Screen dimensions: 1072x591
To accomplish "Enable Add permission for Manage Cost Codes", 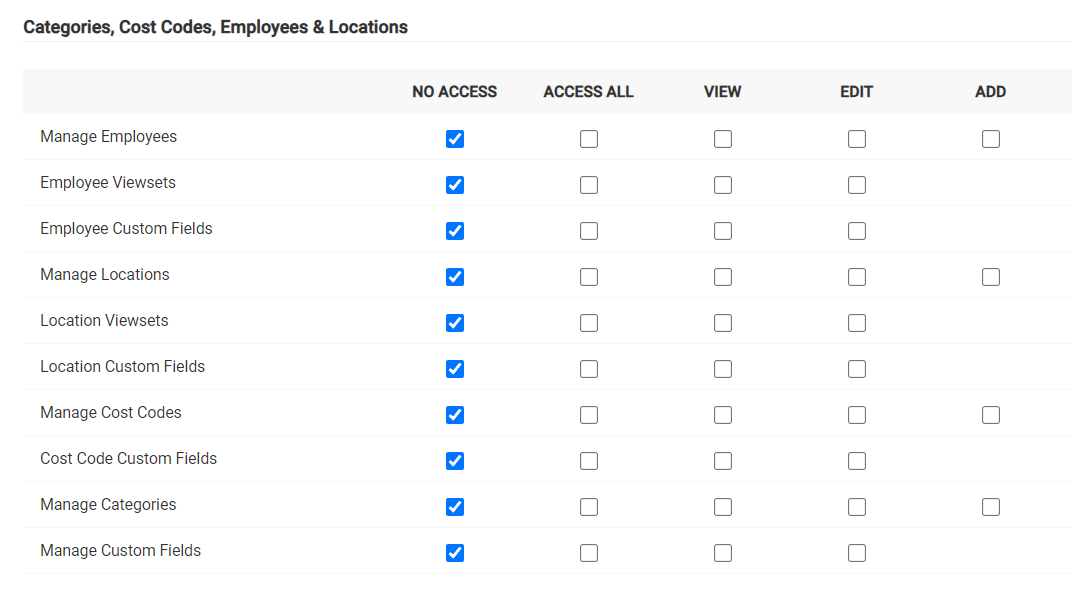I will click(x=991, y=415).
